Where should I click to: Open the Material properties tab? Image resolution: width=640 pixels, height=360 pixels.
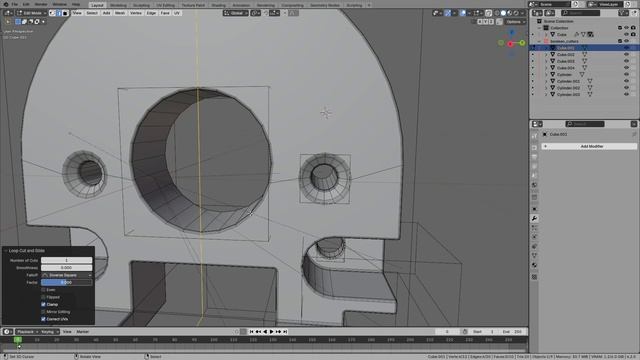(534, 265)
